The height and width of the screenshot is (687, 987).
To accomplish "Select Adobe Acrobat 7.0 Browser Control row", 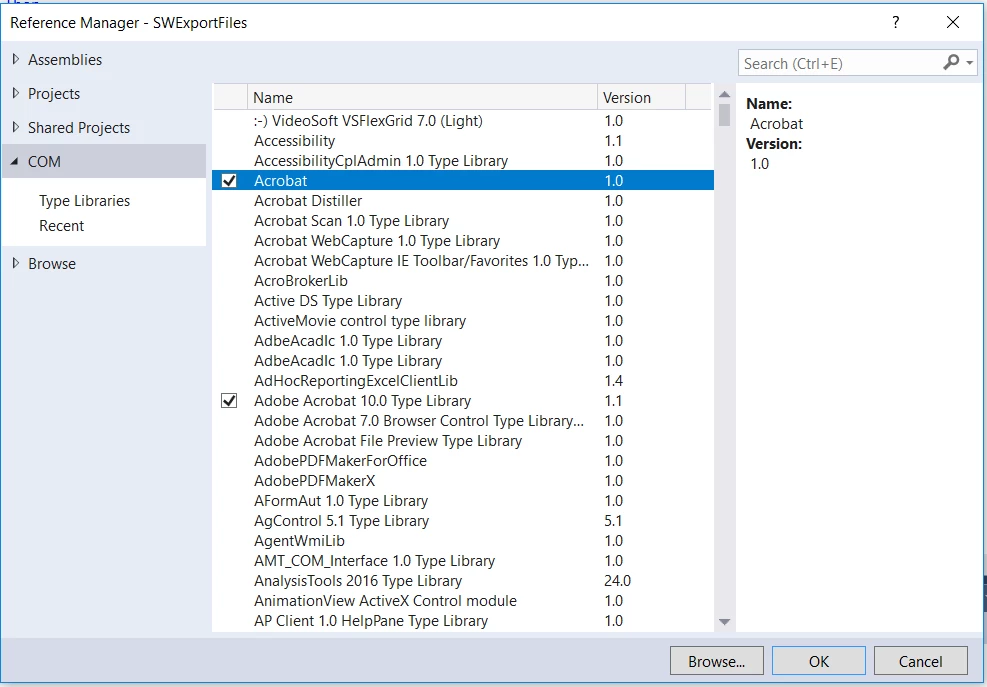I will (463, 421).
